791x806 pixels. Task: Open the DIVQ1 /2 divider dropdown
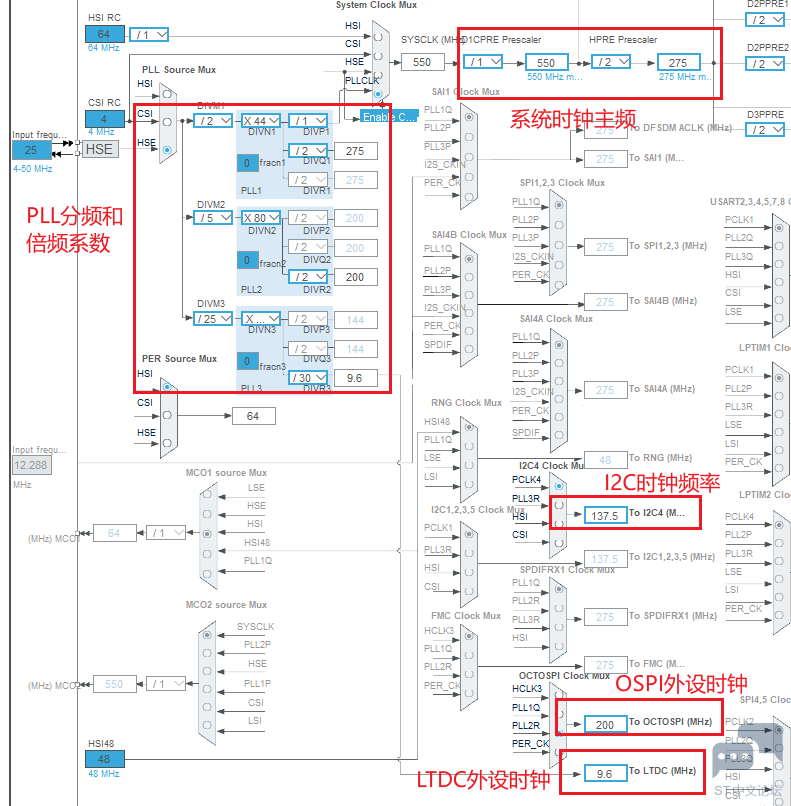pyautogui.click(x=308, y=151)
